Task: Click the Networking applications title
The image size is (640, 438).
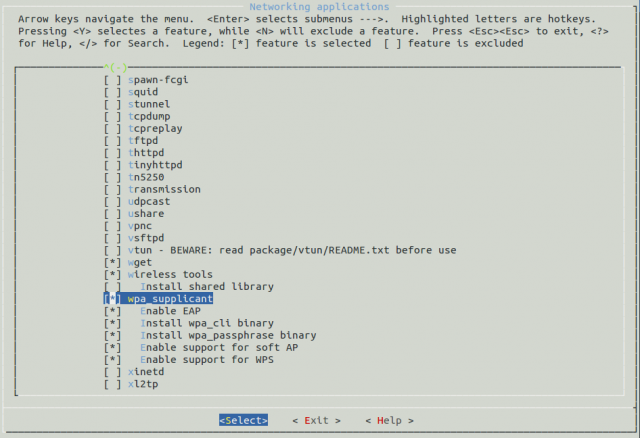Action: [x=319, y=7]
